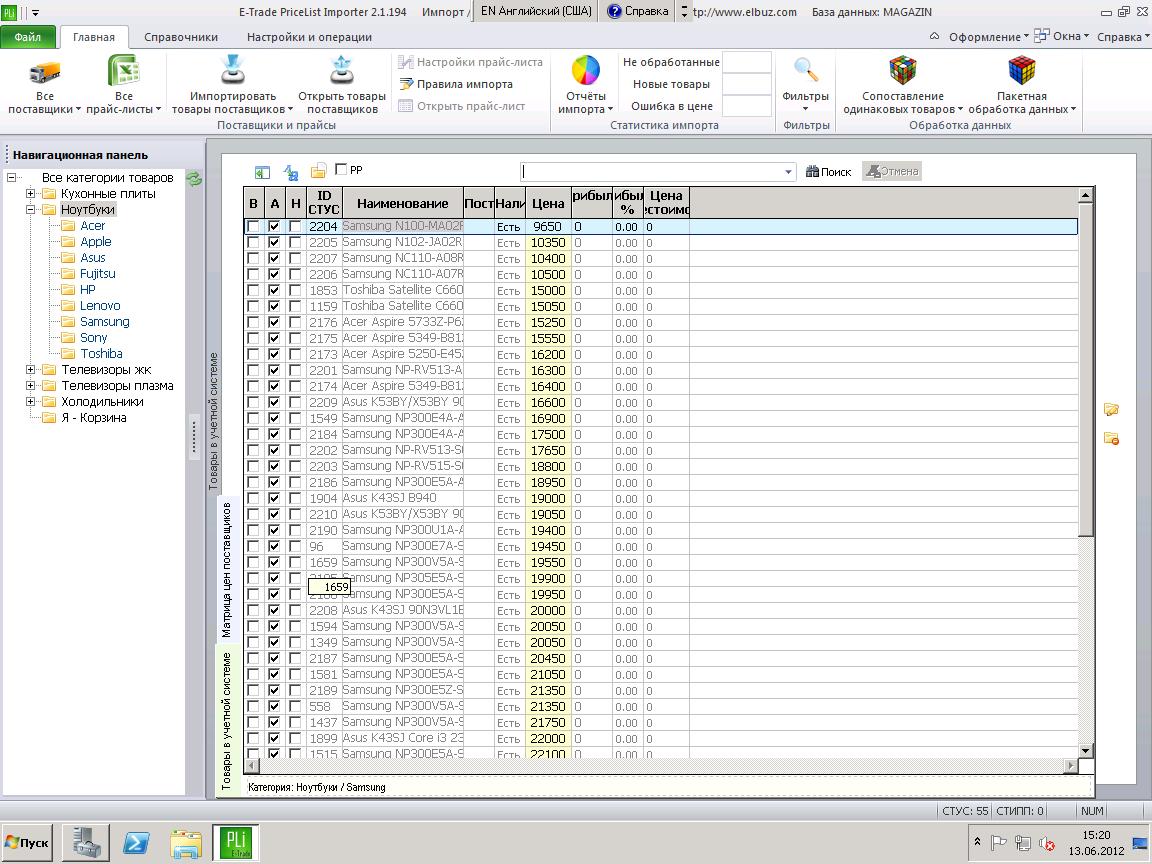The height and width of the screenshot is (864, 1152).
Task: Click the grid vertical scrollbar thumb
Action: (x=1085, y=370)
